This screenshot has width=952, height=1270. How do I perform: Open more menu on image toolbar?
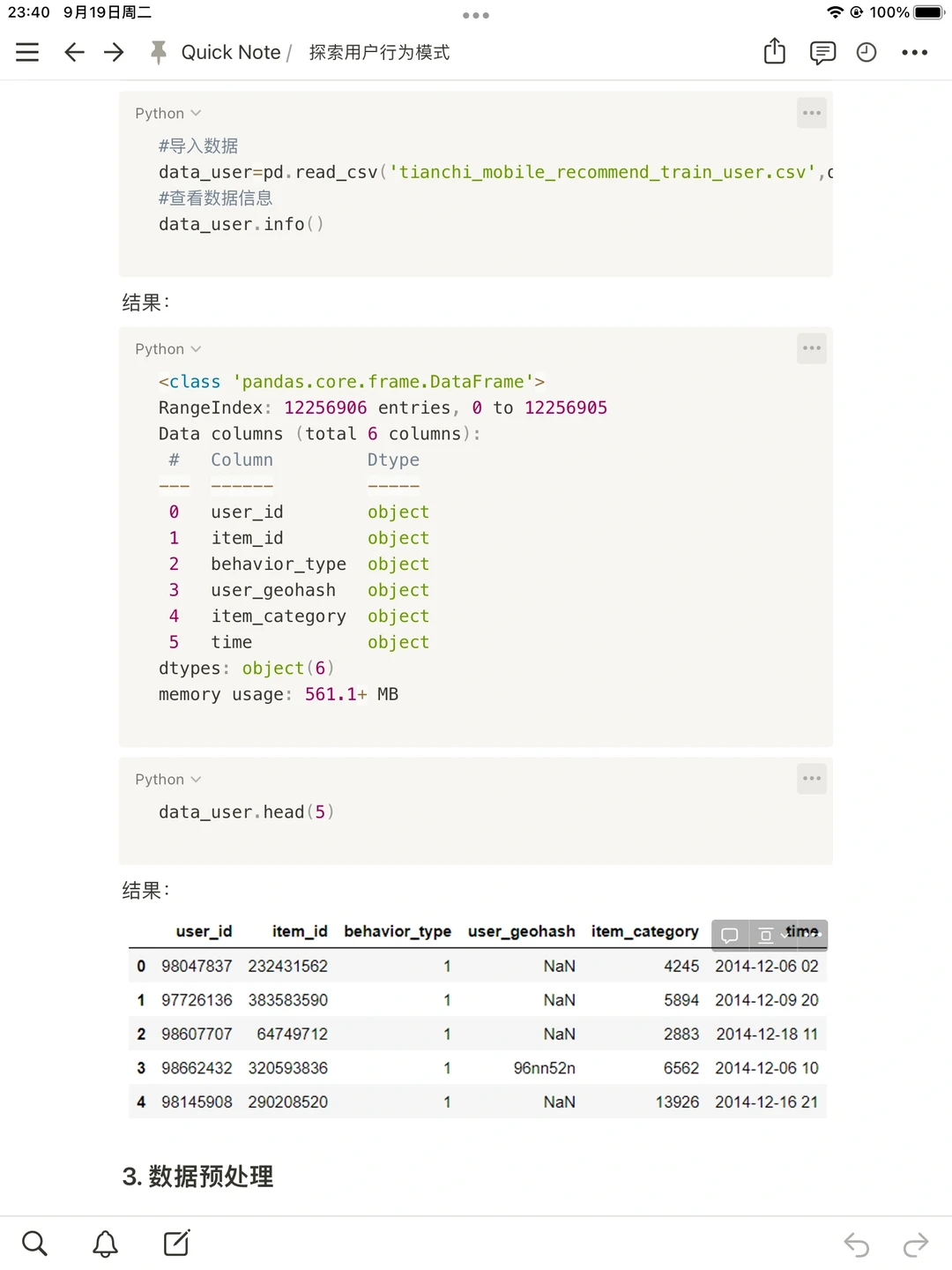click(813, 935)
